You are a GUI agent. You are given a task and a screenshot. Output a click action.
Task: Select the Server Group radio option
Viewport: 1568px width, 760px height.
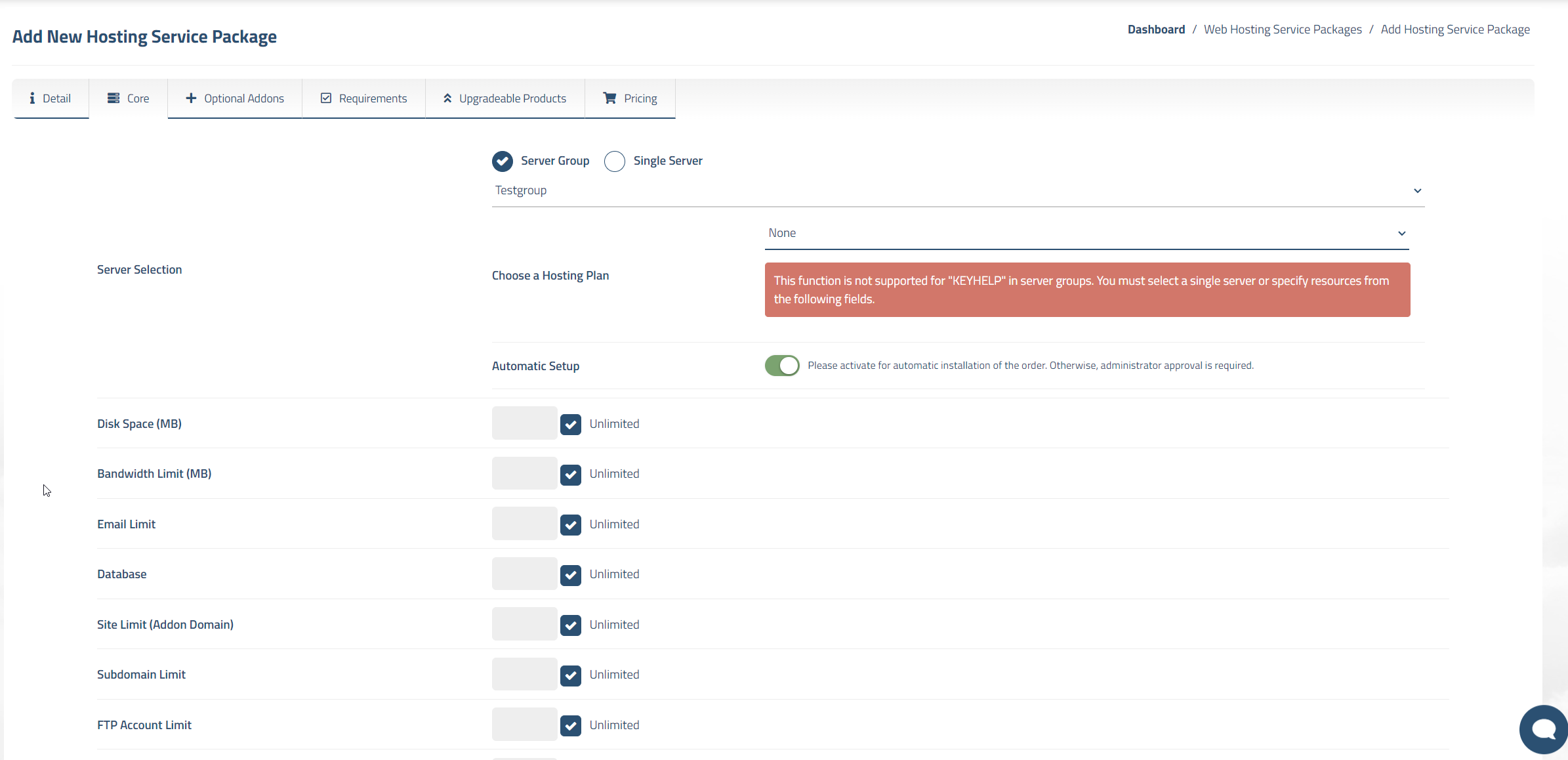pos(503,161)
